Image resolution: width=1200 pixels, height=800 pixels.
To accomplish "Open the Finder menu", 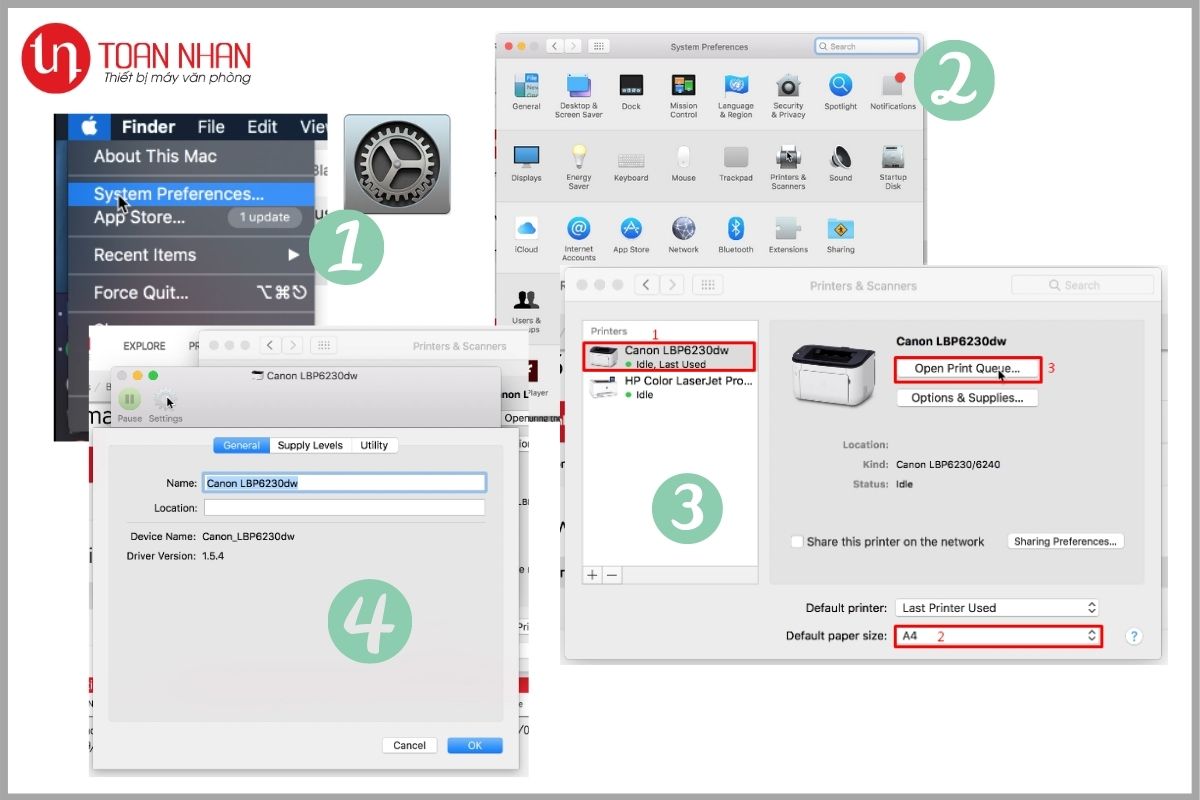I will pos(148,126).
